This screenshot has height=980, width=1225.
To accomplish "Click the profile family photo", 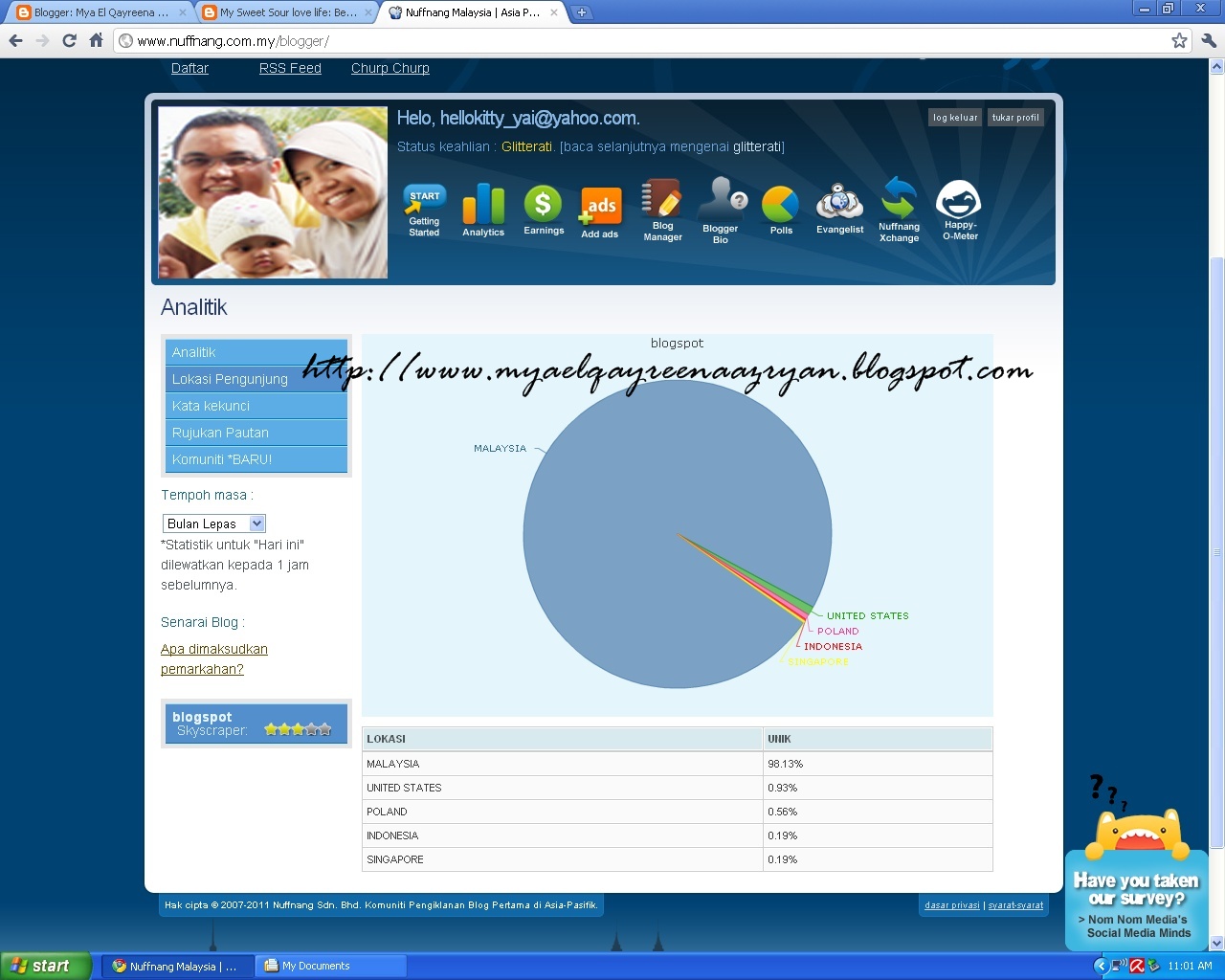I will [x=273, y=192].
